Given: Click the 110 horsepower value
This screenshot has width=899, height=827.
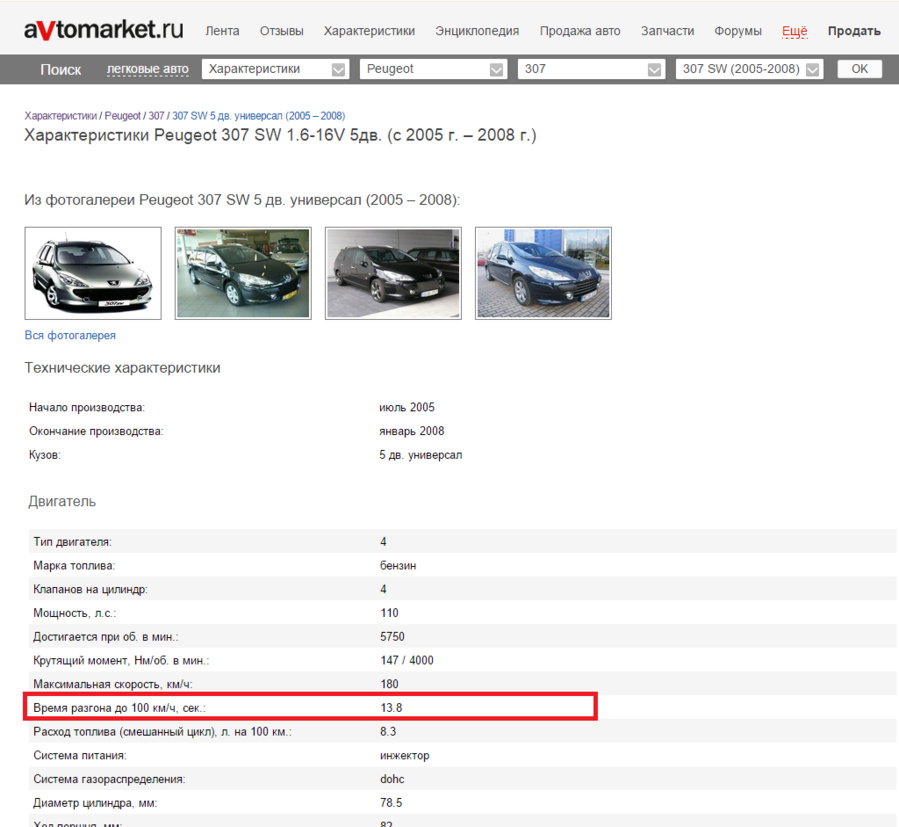Looking at the screenshot, I should click(389, 613).
